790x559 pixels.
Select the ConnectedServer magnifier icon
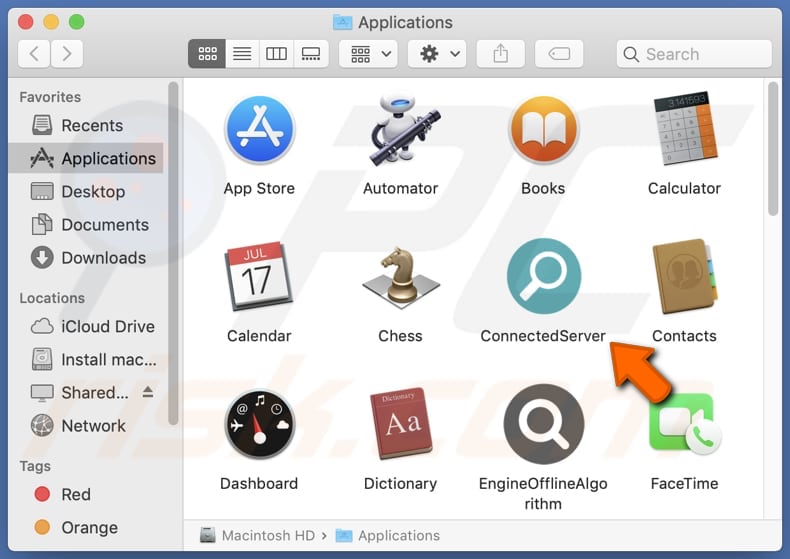pos(543,275)
